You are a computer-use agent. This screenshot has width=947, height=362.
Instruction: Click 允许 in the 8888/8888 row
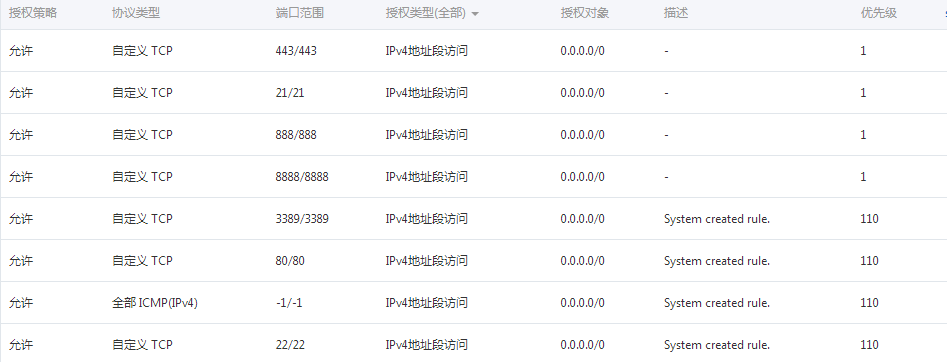pos(21,176)
